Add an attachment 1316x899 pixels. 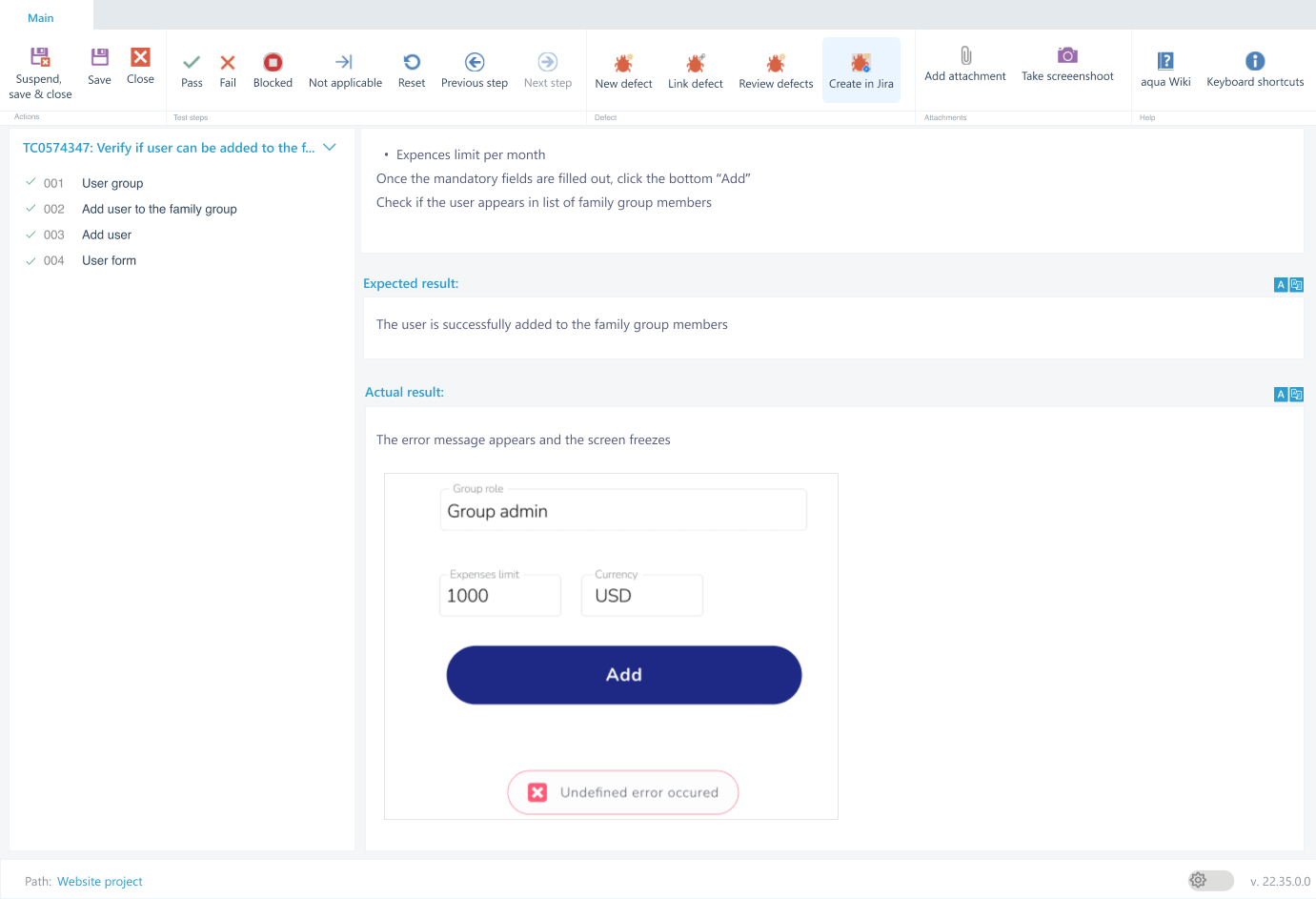click(964, 65)
